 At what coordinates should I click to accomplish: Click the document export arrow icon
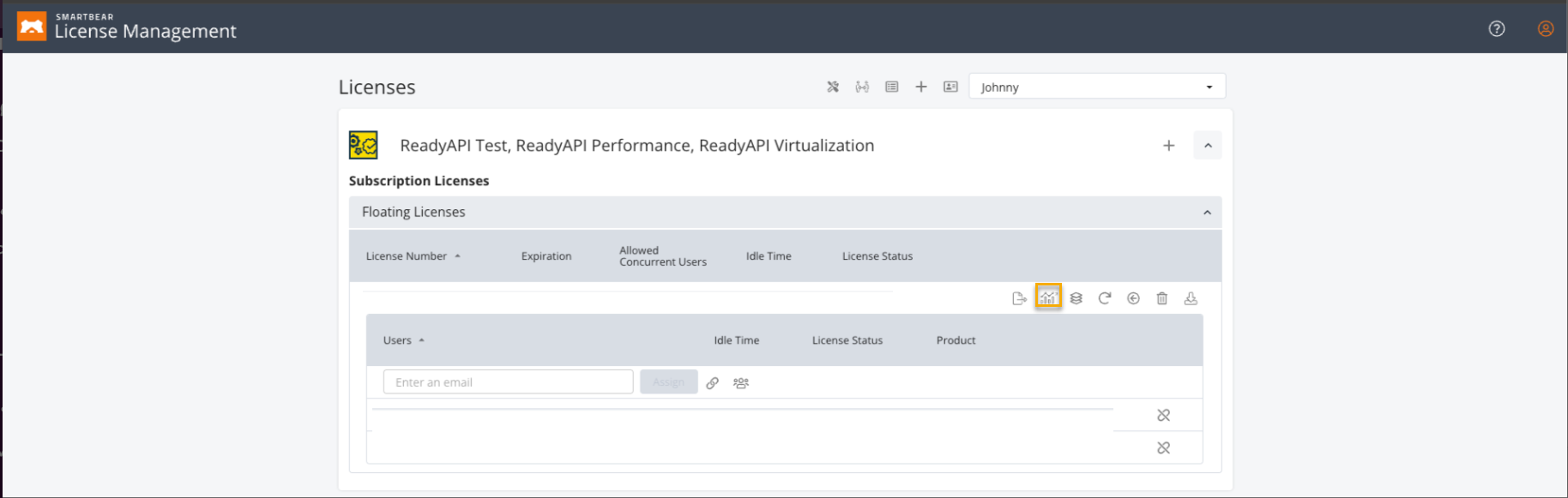[x=1019, y=298]
